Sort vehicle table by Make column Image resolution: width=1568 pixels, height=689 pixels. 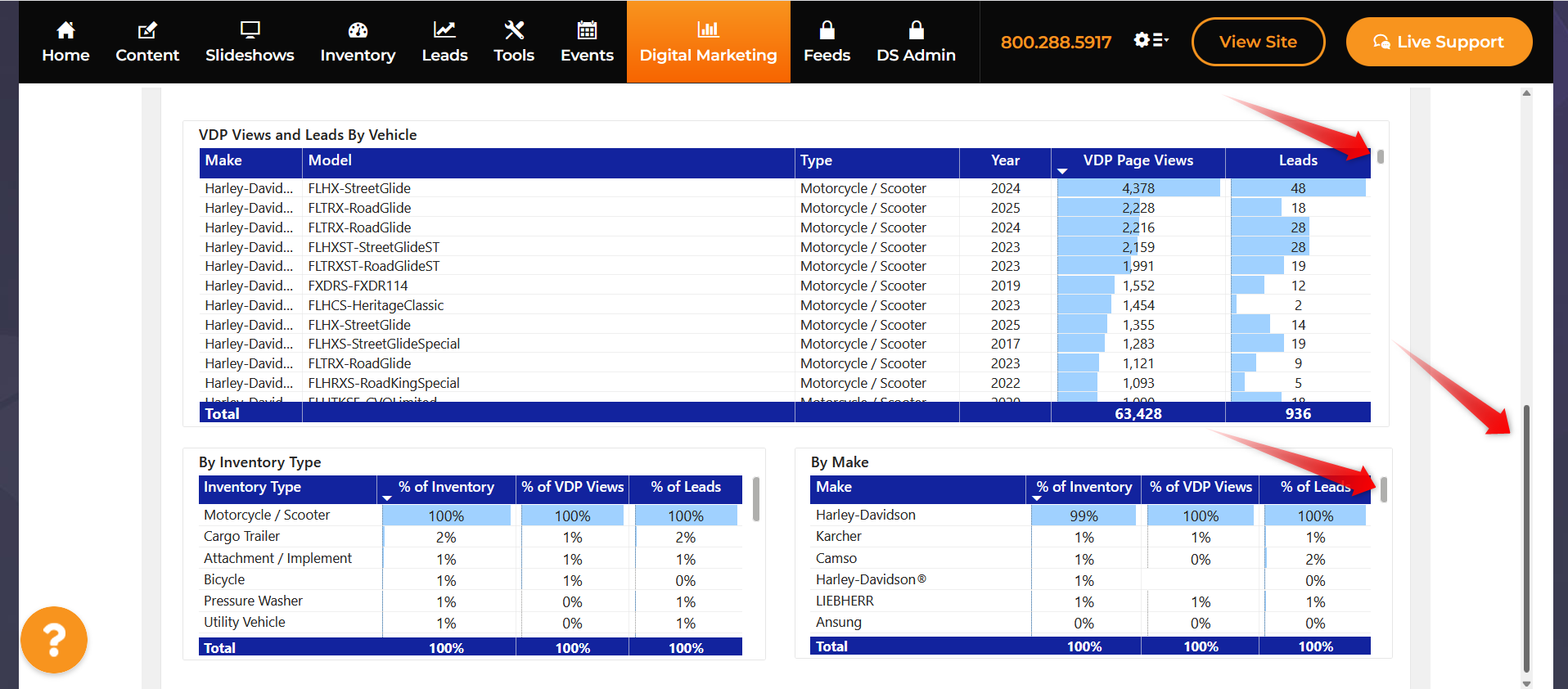(250, 161)
